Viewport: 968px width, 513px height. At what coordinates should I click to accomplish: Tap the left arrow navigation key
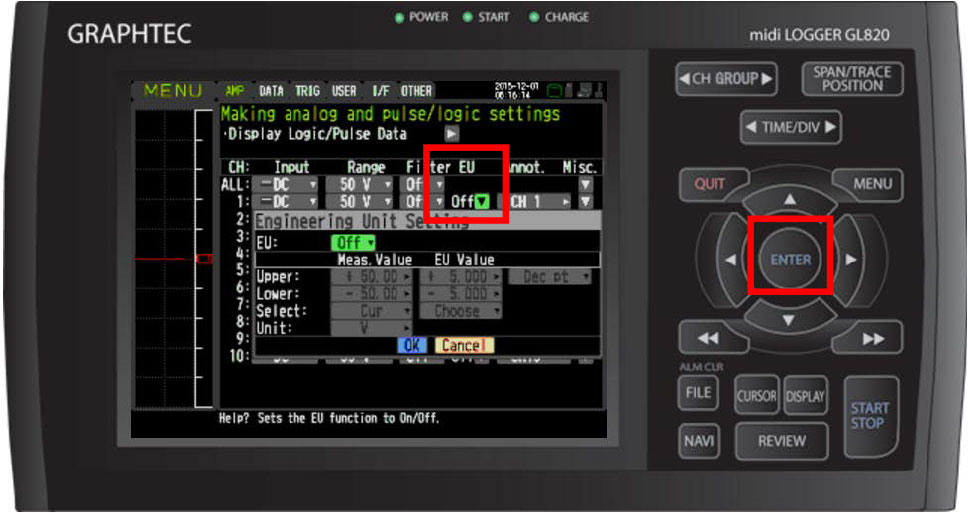[729, 260]
